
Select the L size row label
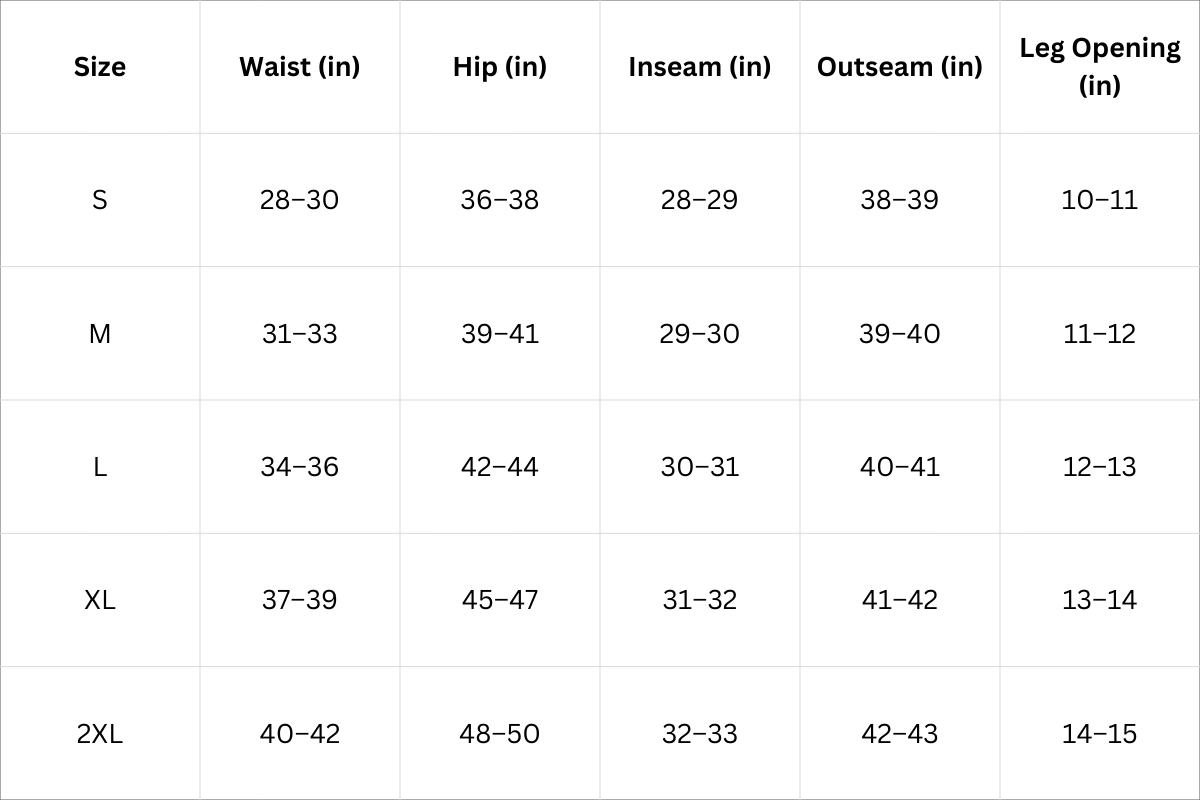tap(100, 467)
